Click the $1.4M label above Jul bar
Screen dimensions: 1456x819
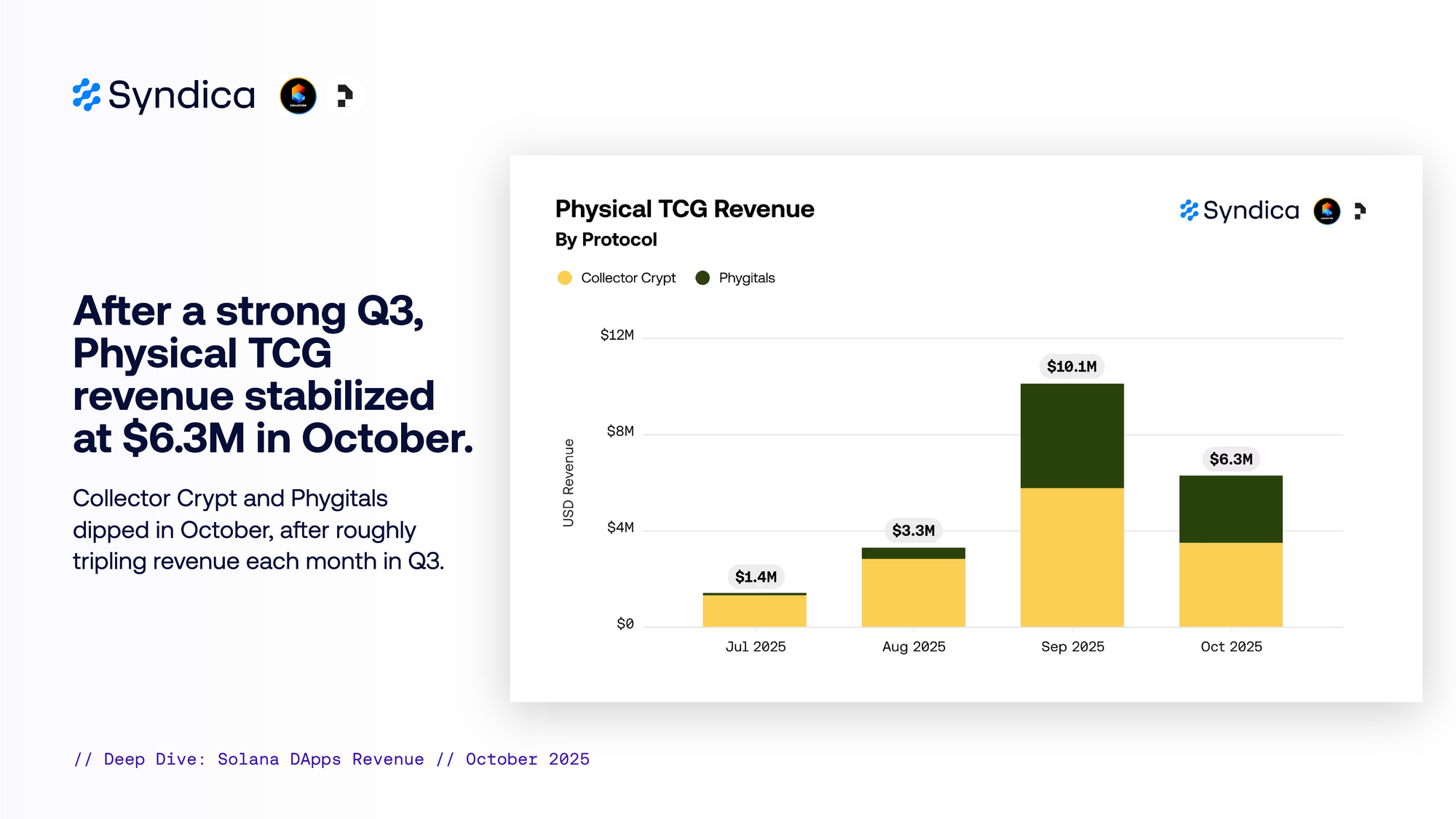click(756, 577)
